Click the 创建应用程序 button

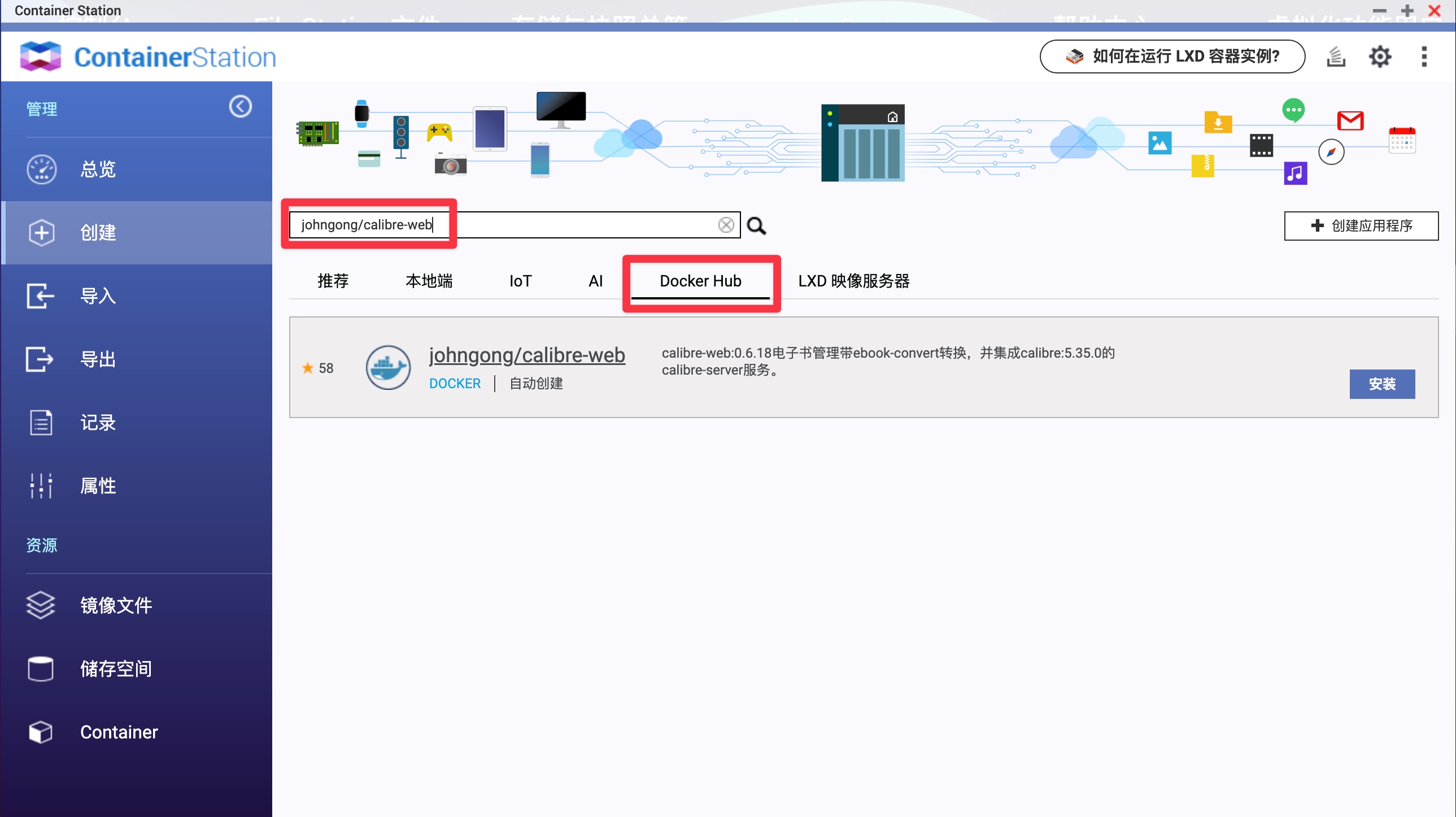click(1361, 225)
